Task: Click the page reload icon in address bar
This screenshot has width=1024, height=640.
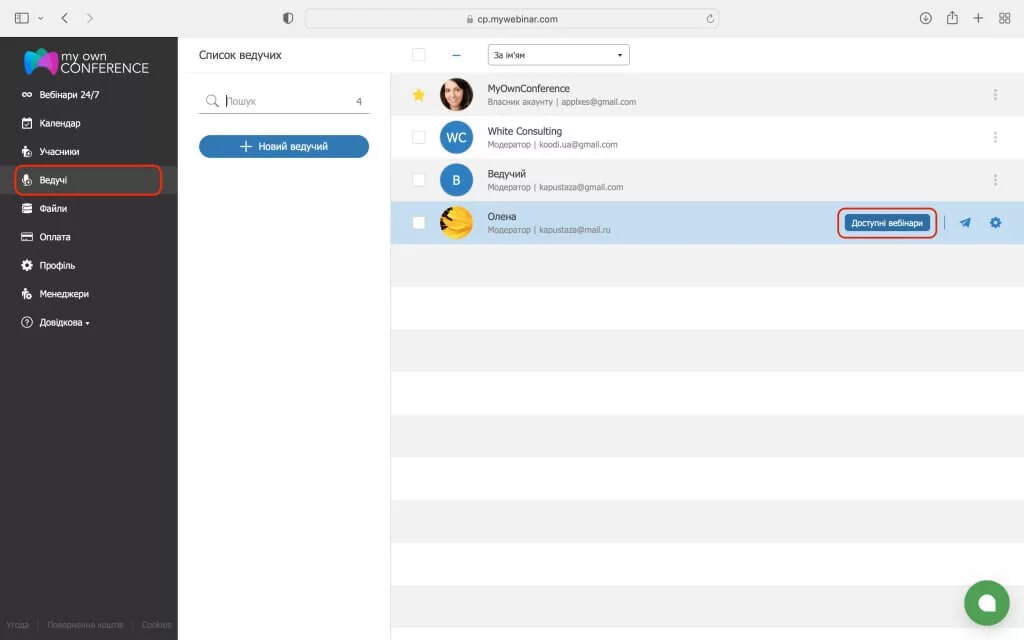Action: pos(710,19)
